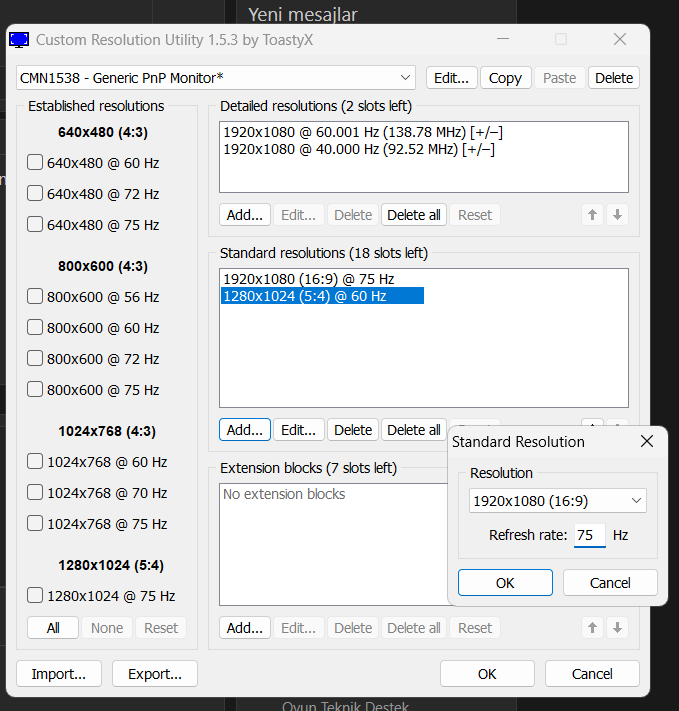Copy the monitor settings

[506, 78]
